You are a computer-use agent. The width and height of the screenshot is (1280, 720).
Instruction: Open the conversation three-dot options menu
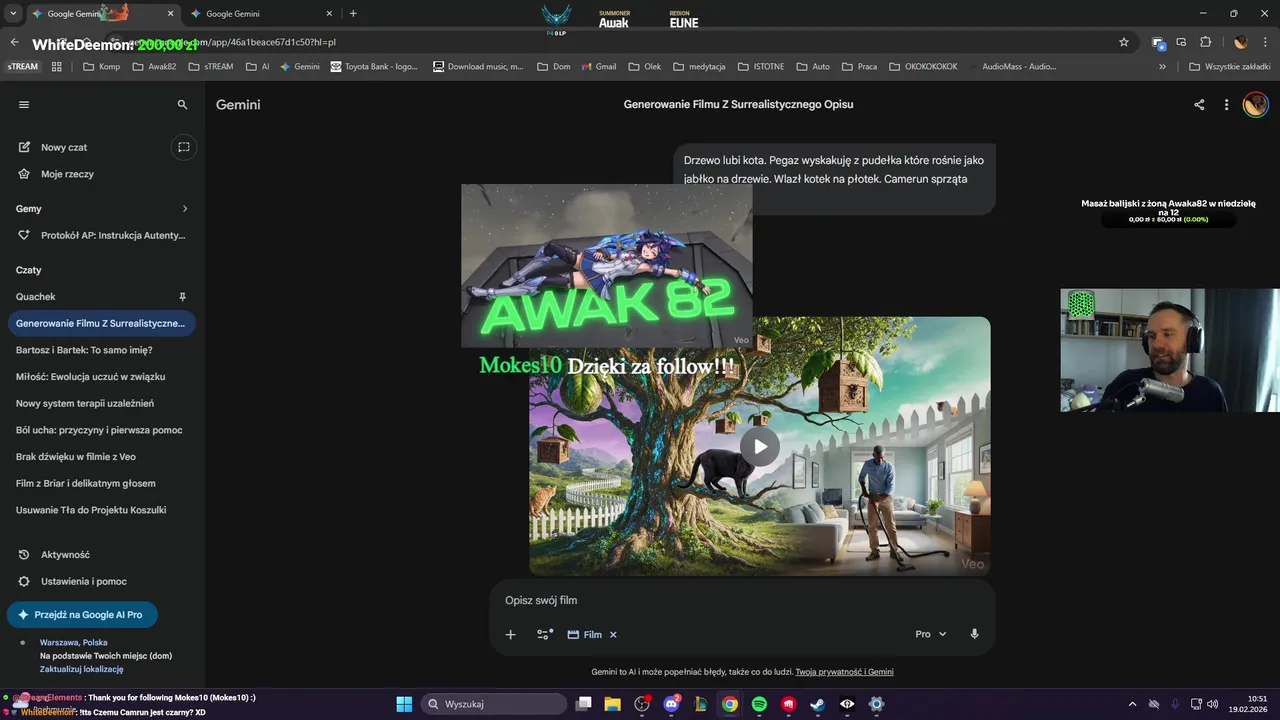(x=1226, y=104)
